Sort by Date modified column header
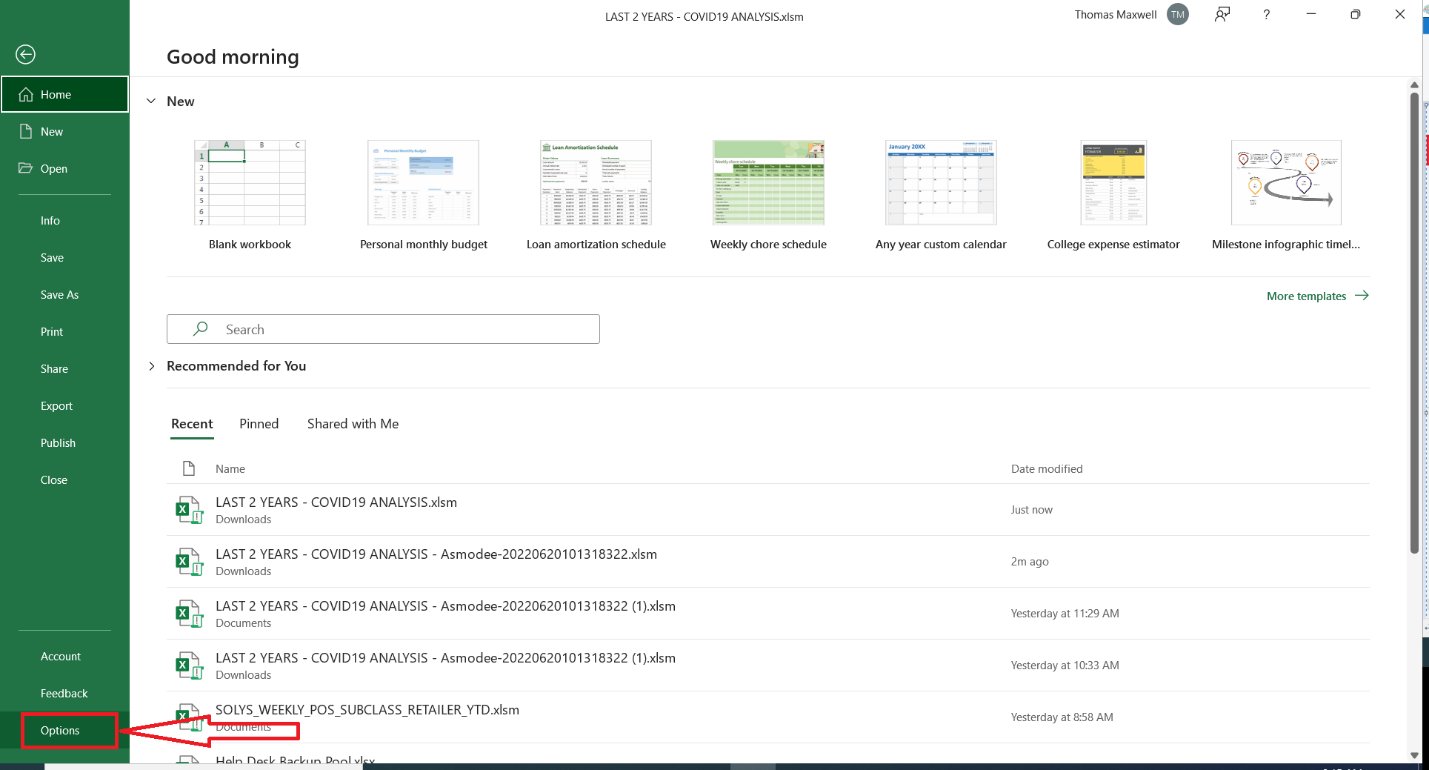1429x770 pixels. coord(1047,469)
